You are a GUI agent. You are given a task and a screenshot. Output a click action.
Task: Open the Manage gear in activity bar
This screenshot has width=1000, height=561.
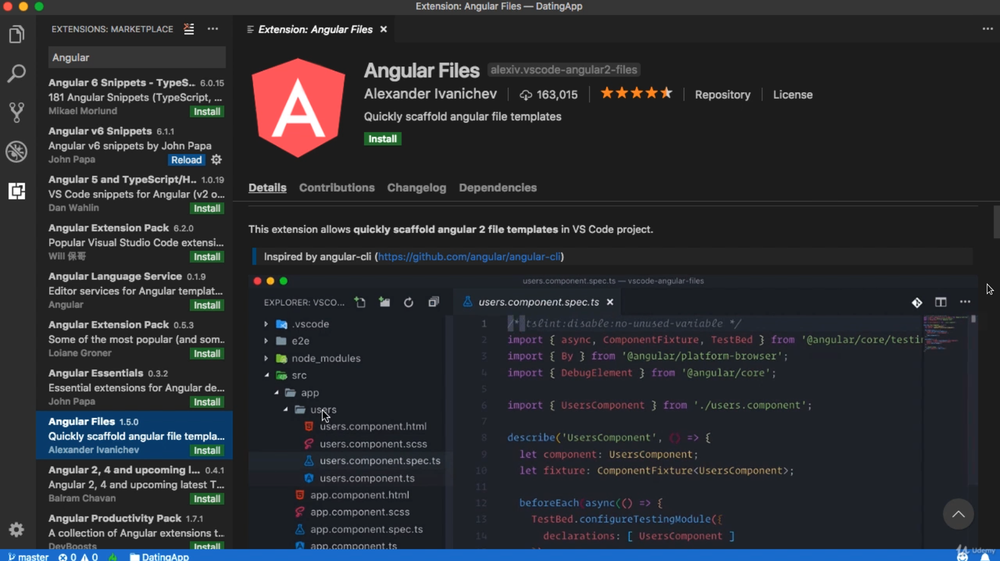[x=17, y=529]
